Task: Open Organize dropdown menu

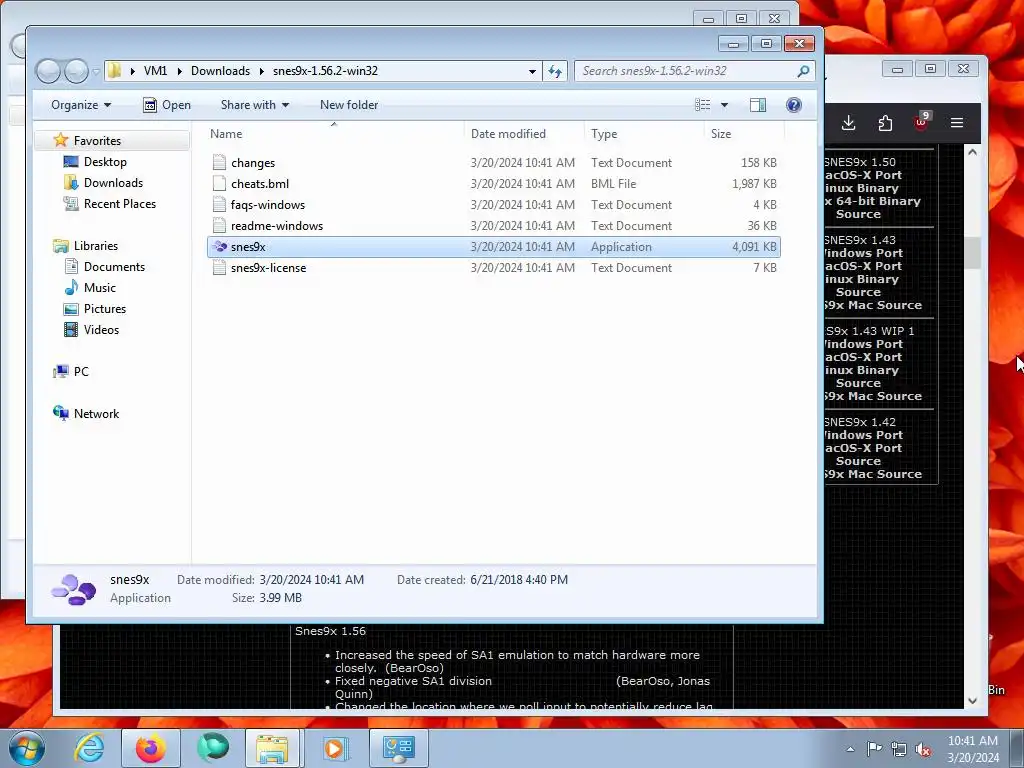Action: [x=81, y=104]
